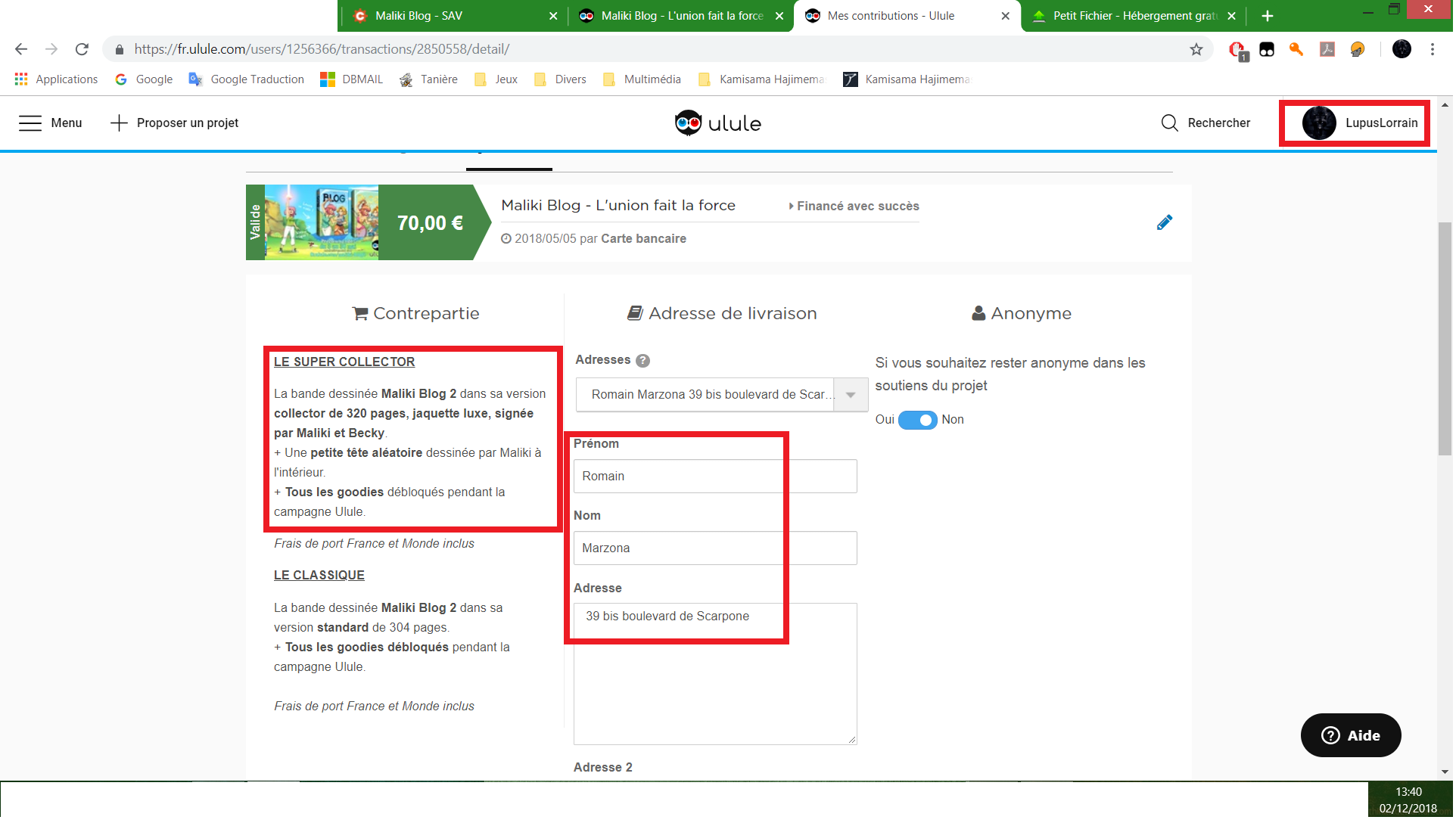The image size is (1456, 823).
Task: Click the blue pencil edit icon
Action: pos(1166,222)
